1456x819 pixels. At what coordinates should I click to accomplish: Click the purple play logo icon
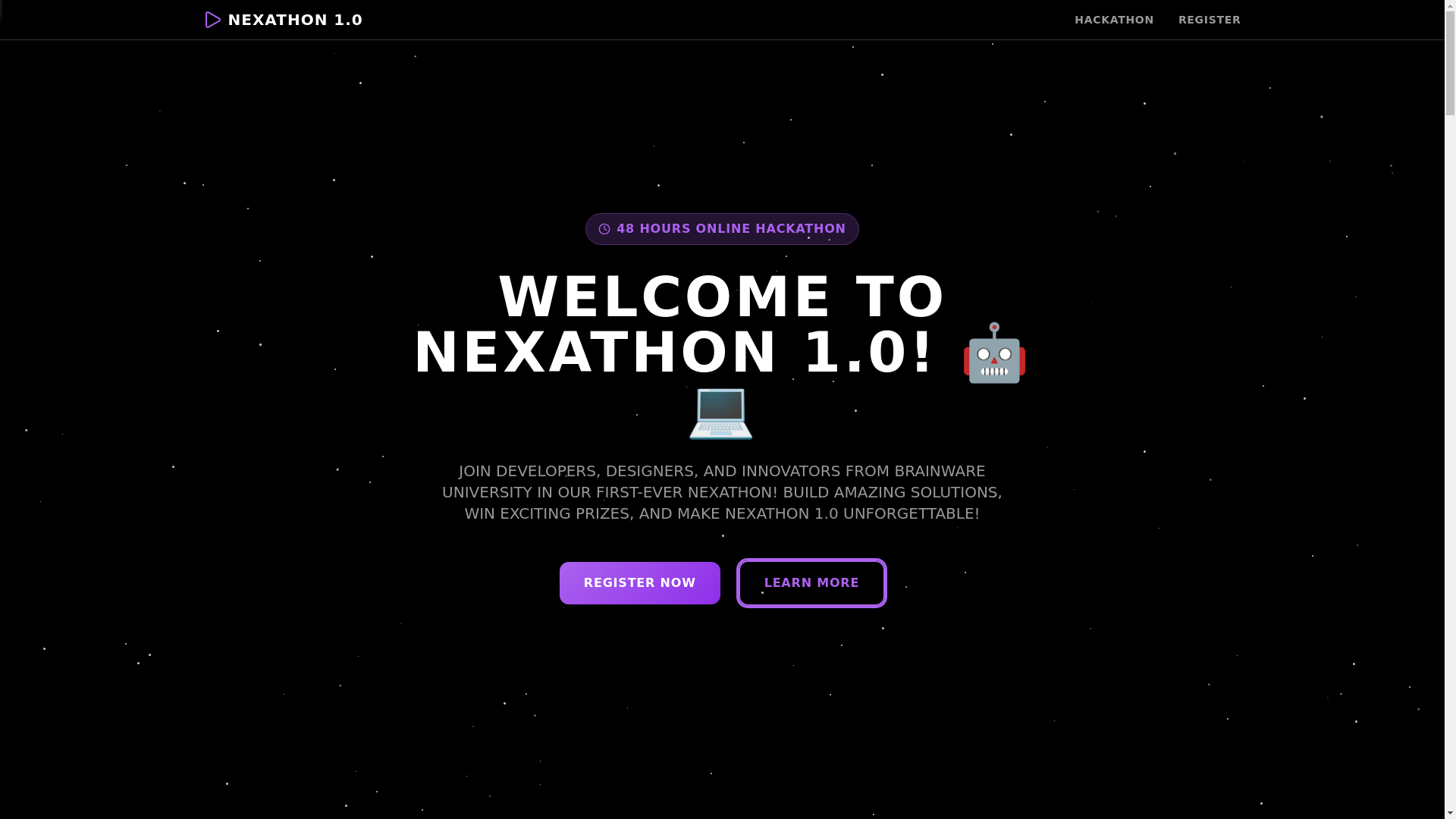pyautogui.click(x=212, y=20)
